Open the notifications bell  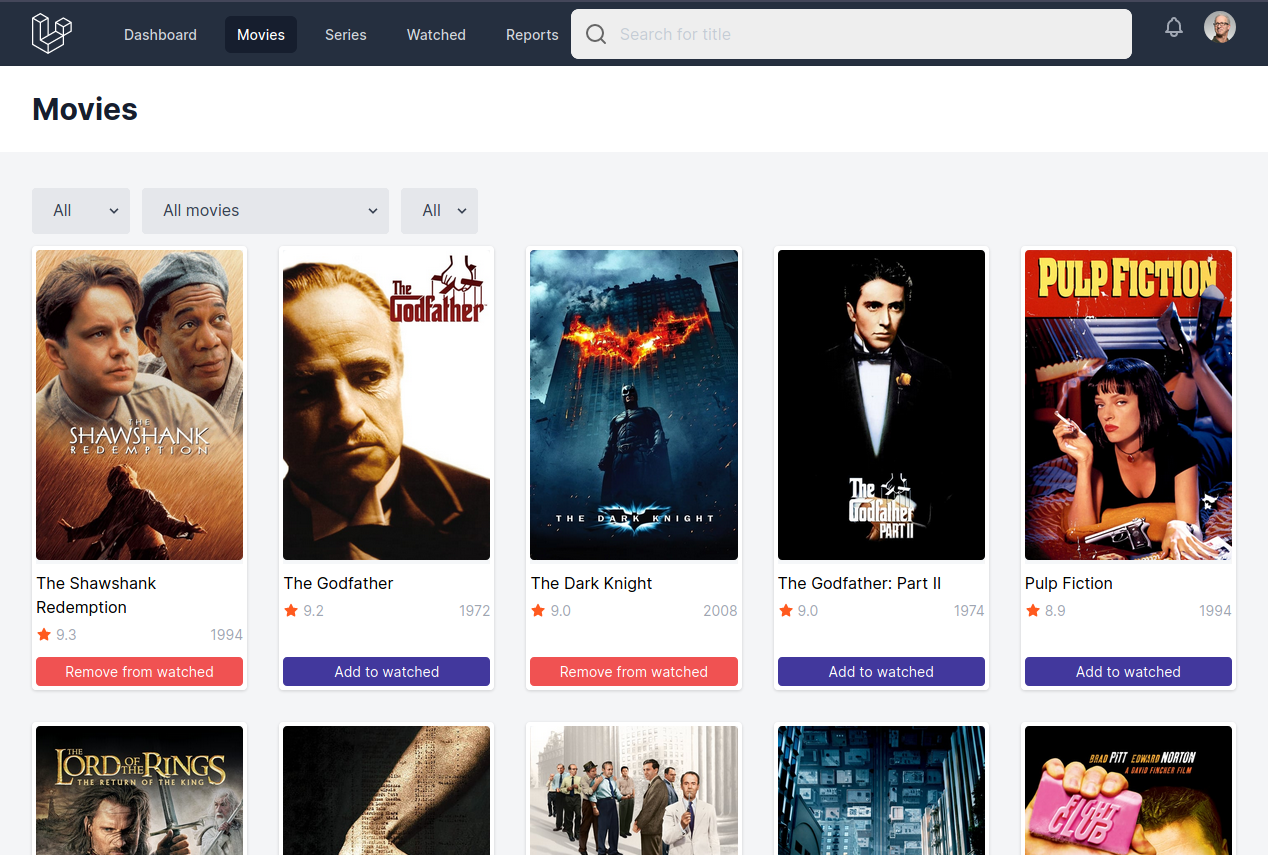[x=1174, y=28]
